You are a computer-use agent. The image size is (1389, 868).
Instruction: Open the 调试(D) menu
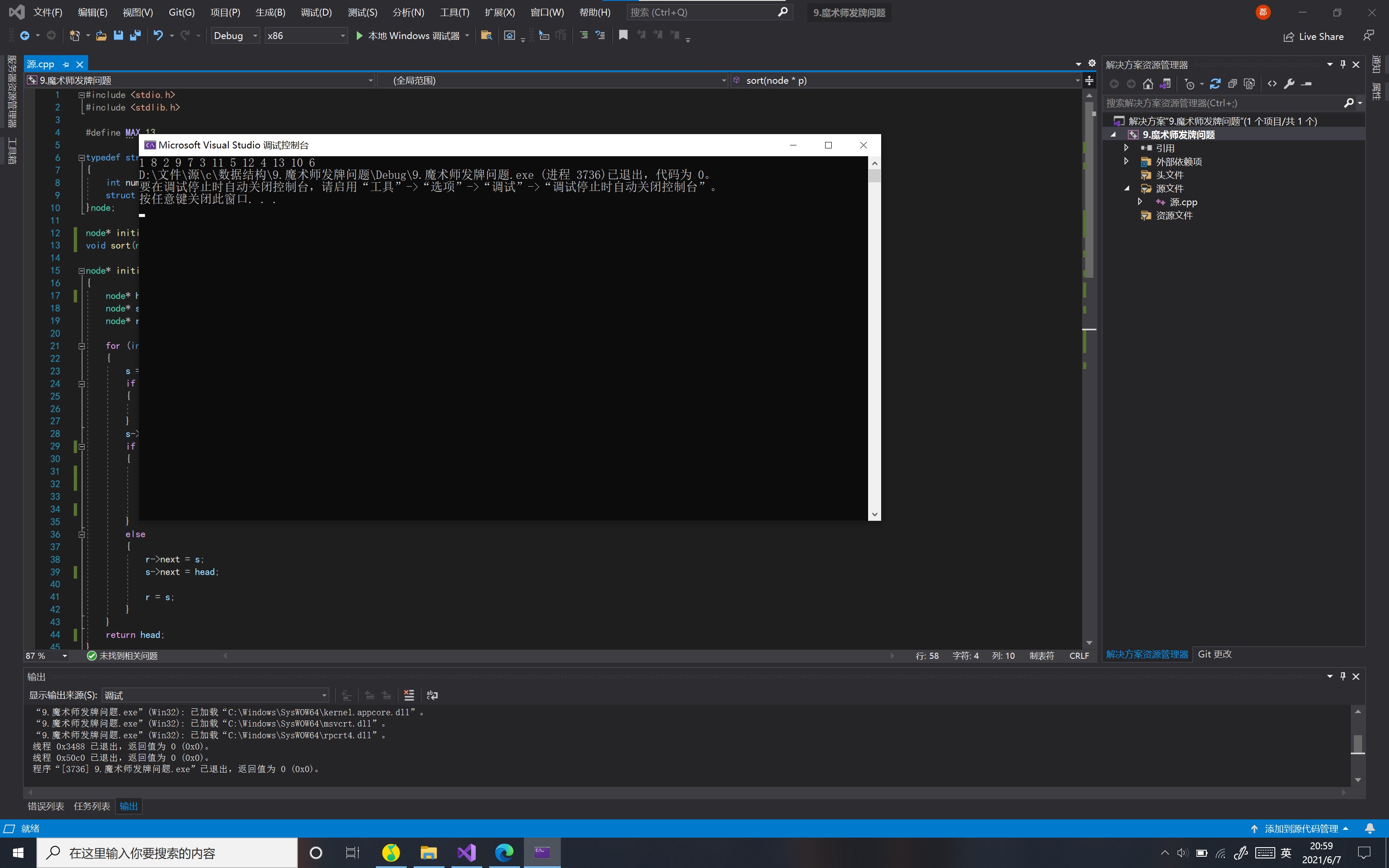(316, 12)
